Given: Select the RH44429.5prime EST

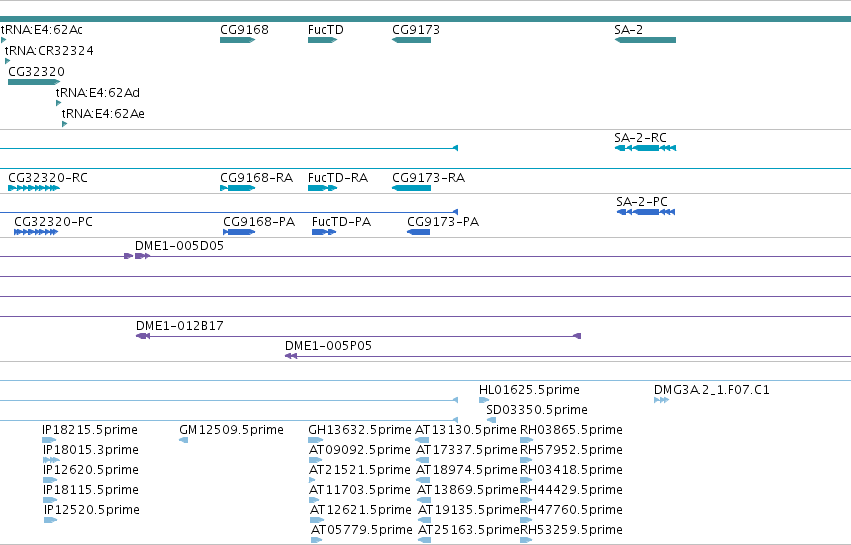Looking at the screenshot, I should pyautogui.click(x=526, y=500).
